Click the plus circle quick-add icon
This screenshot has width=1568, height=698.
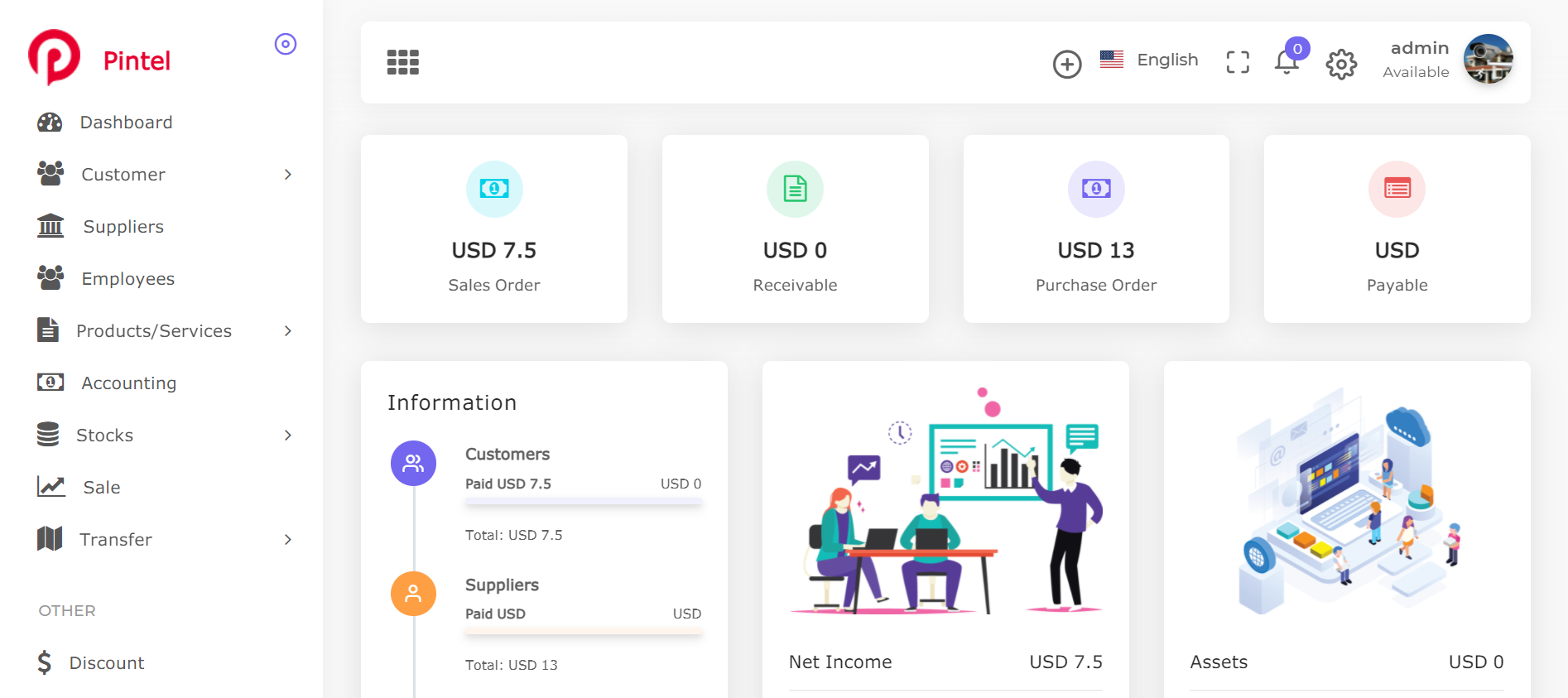click(1067, 64)
